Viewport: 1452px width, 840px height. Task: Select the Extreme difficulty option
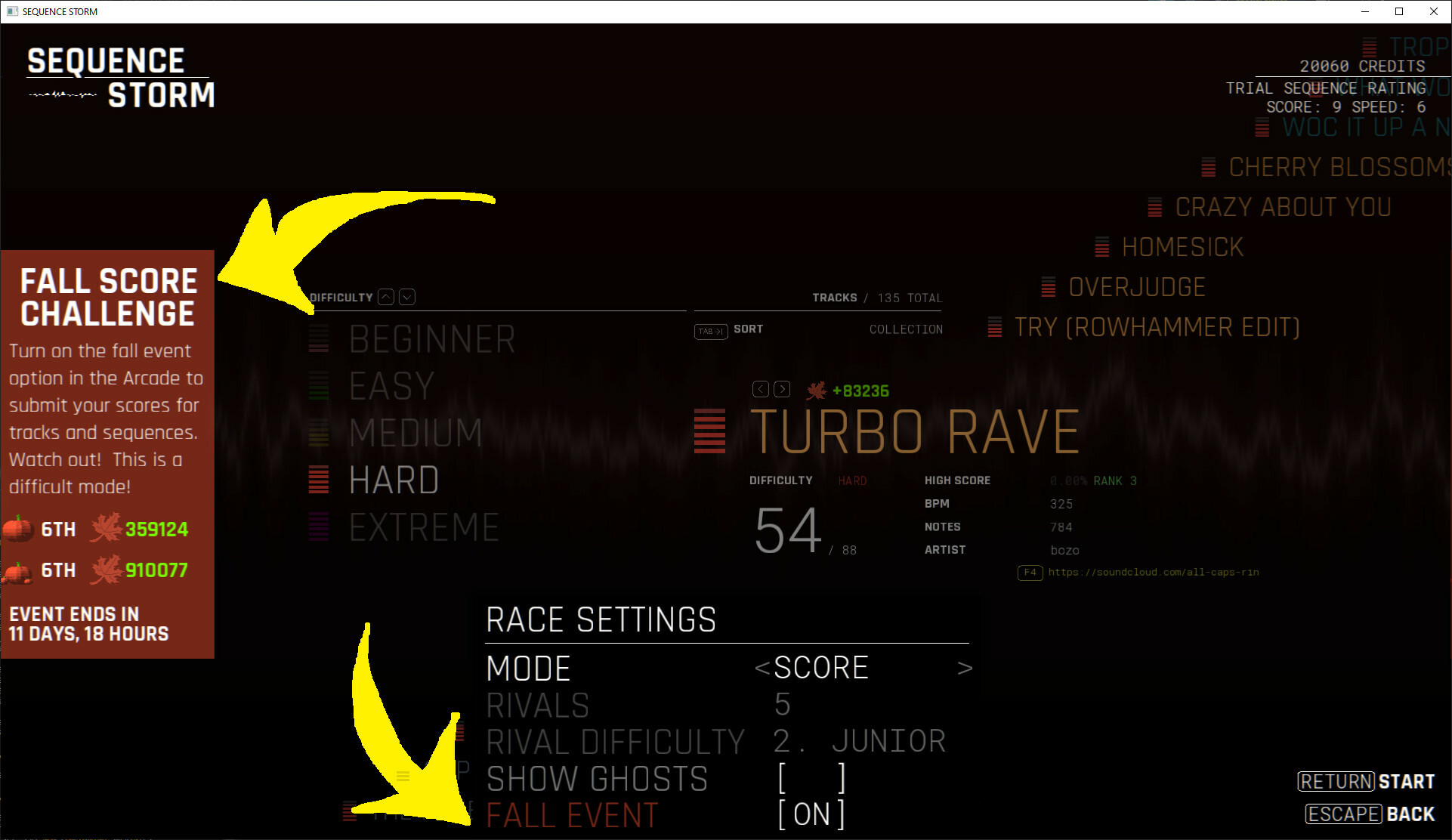[x=423, y=527]
